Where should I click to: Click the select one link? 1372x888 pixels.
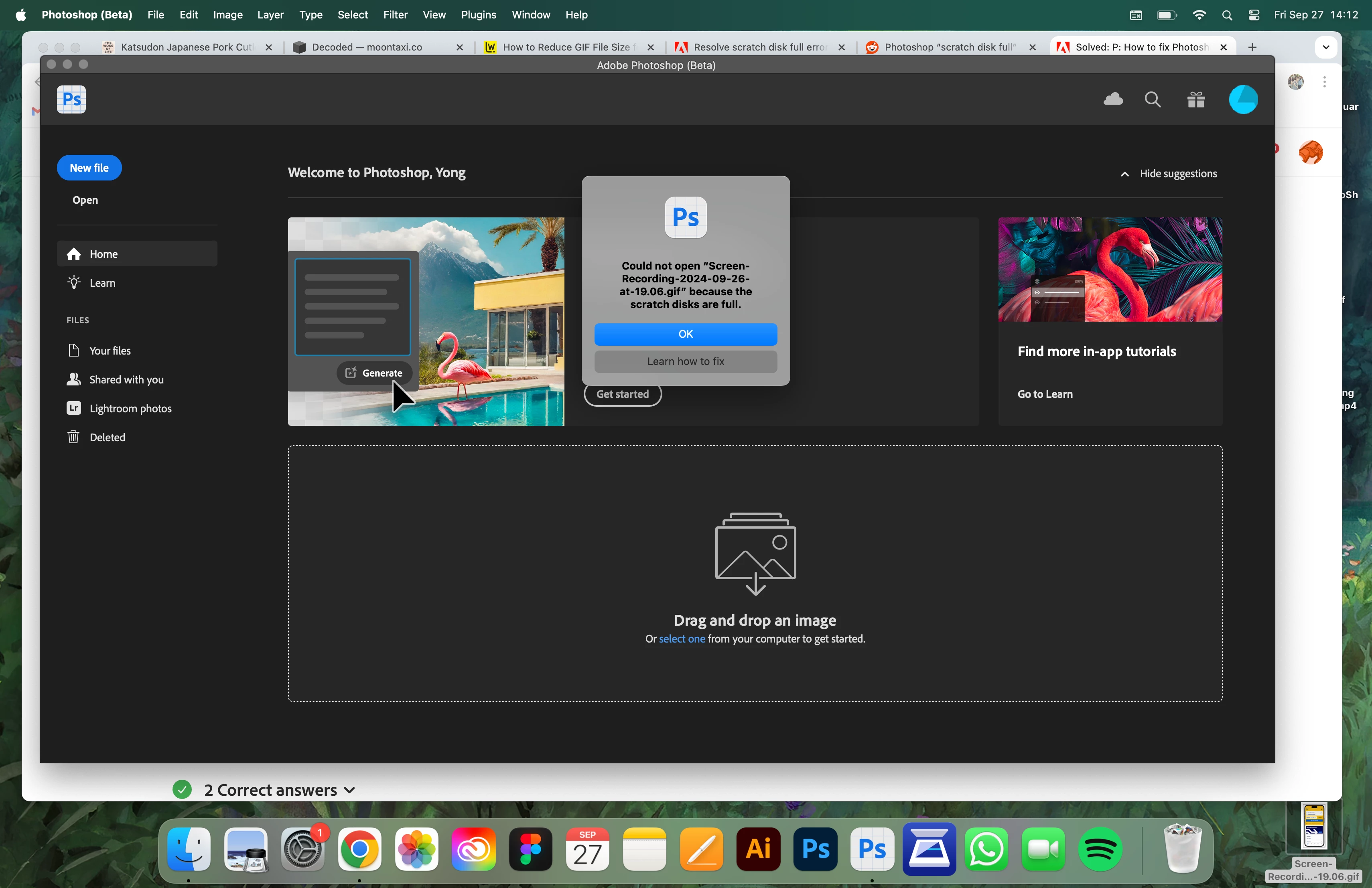coord(682,639)
